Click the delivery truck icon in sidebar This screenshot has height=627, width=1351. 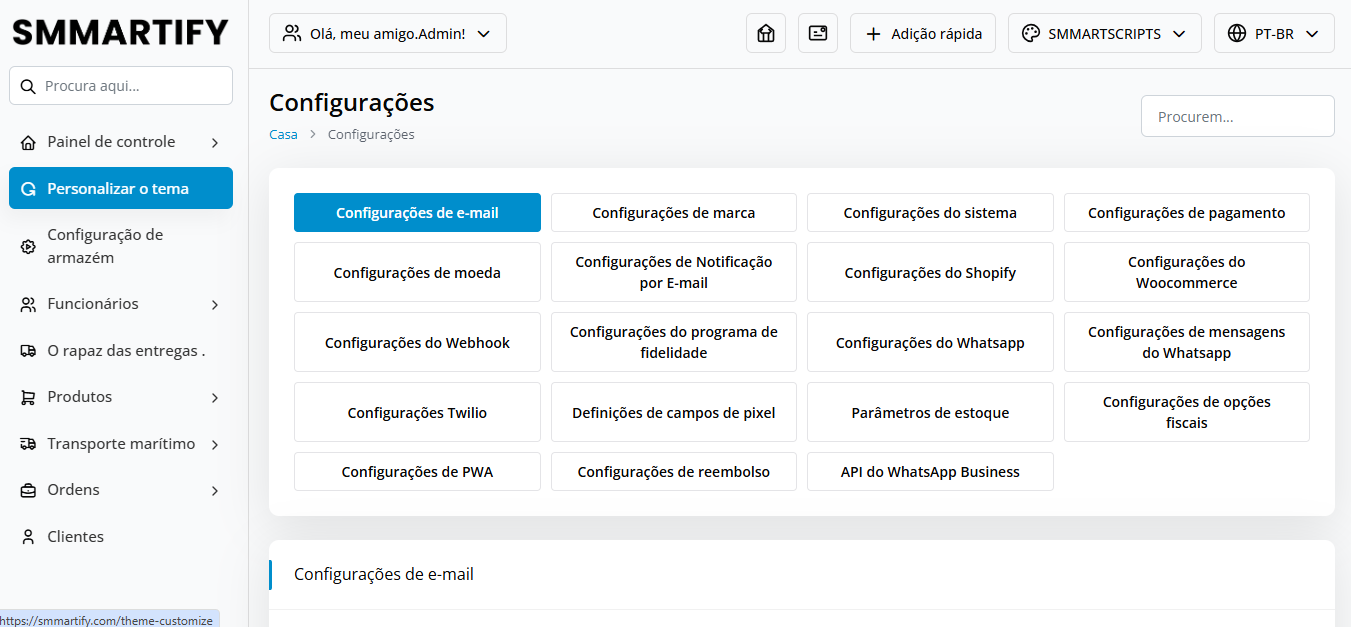(x=28, y=351)
